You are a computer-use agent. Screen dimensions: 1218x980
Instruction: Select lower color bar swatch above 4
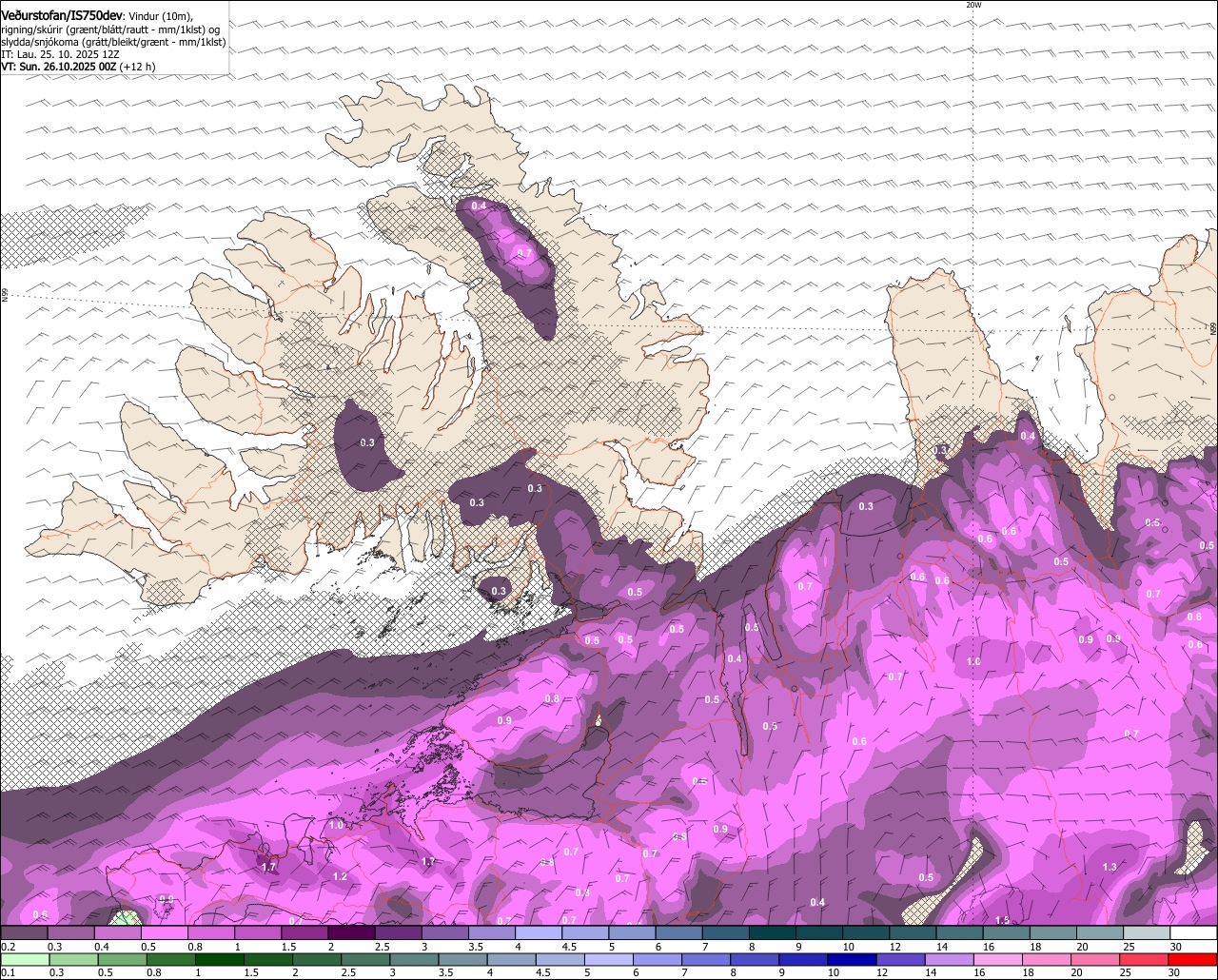pos(512,959)
